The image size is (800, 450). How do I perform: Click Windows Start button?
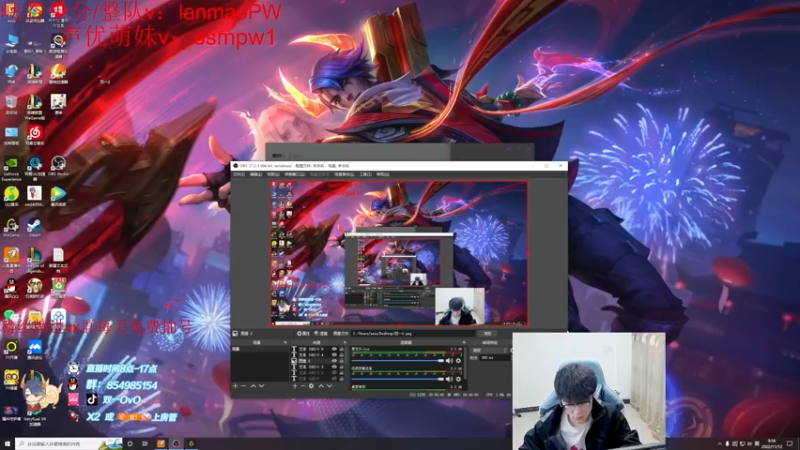tap(7, 444)
